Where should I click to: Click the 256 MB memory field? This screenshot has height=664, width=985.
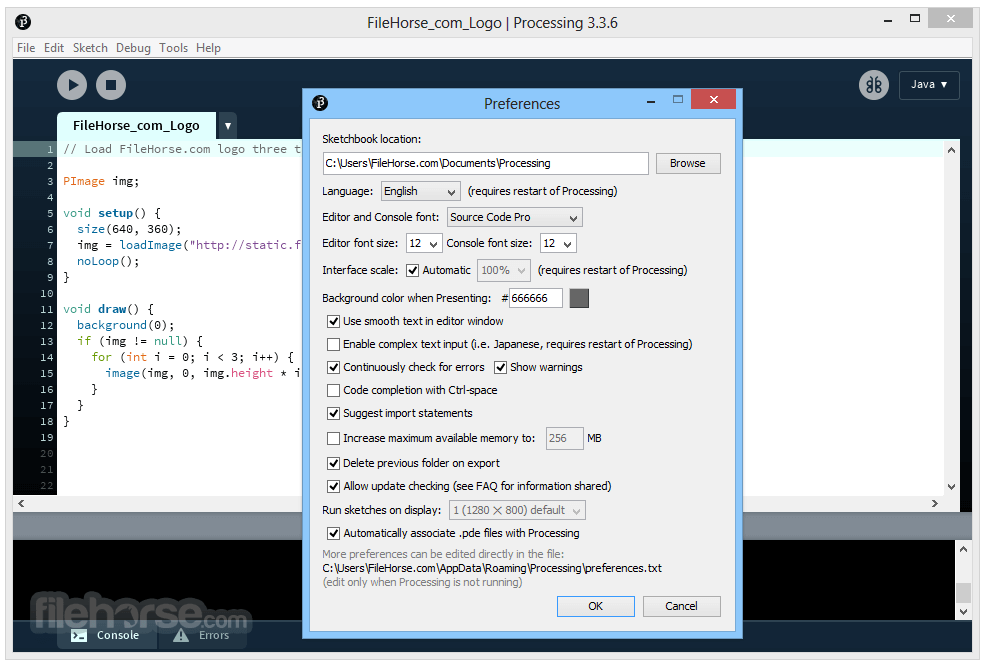(564, 438)
